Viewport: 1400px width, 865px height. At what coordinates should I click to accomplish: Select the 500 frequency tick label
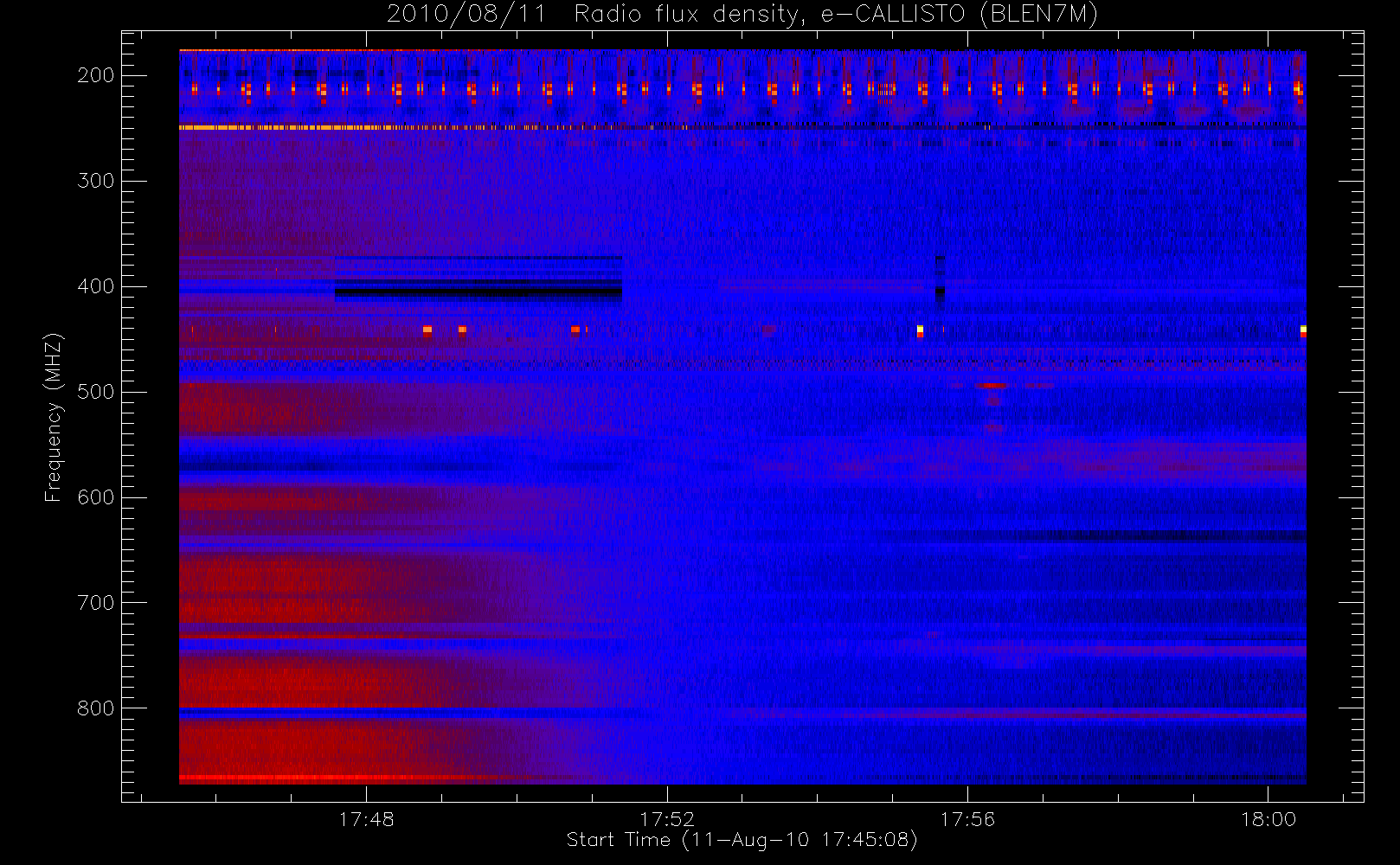(96, 392)
